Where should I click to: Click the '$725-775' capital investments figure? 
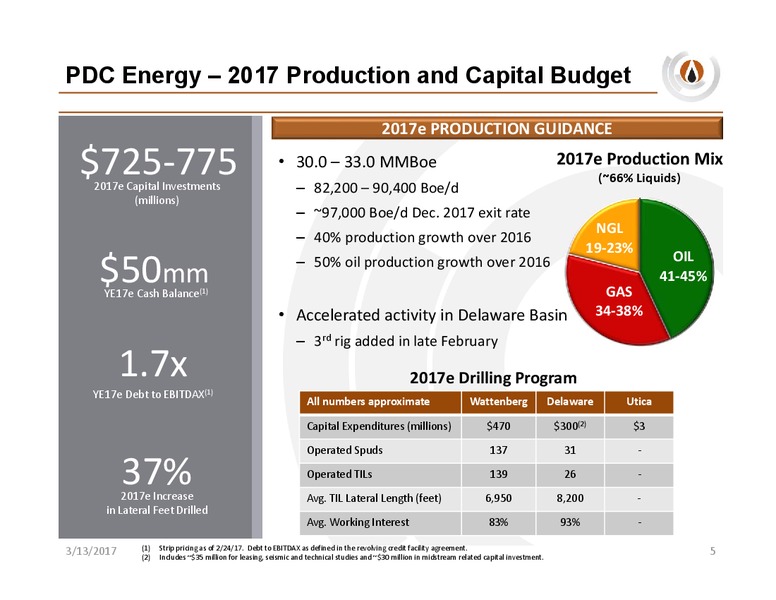click(x=158, y=161)
